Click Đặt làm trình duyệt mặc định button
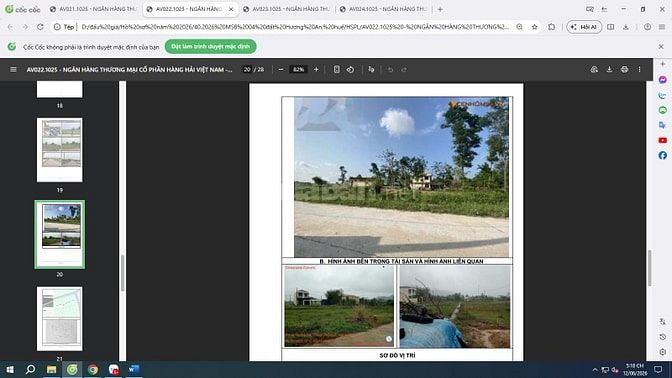The image size is (672, 378). pyautogui.click(x=210, y=46)
